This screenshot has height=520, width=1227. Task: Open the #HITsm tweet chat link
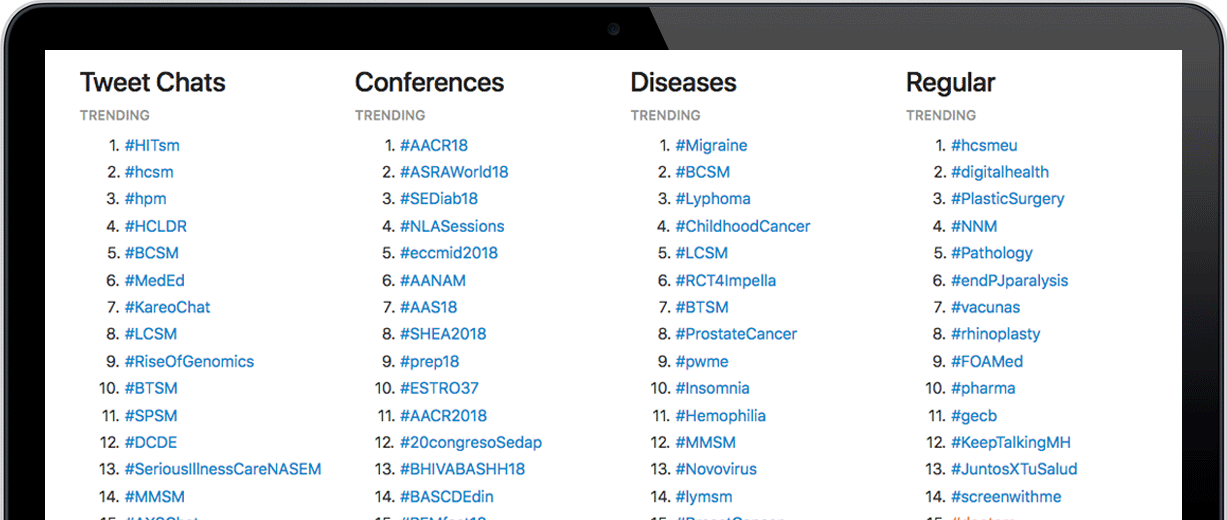coord(152,145)
